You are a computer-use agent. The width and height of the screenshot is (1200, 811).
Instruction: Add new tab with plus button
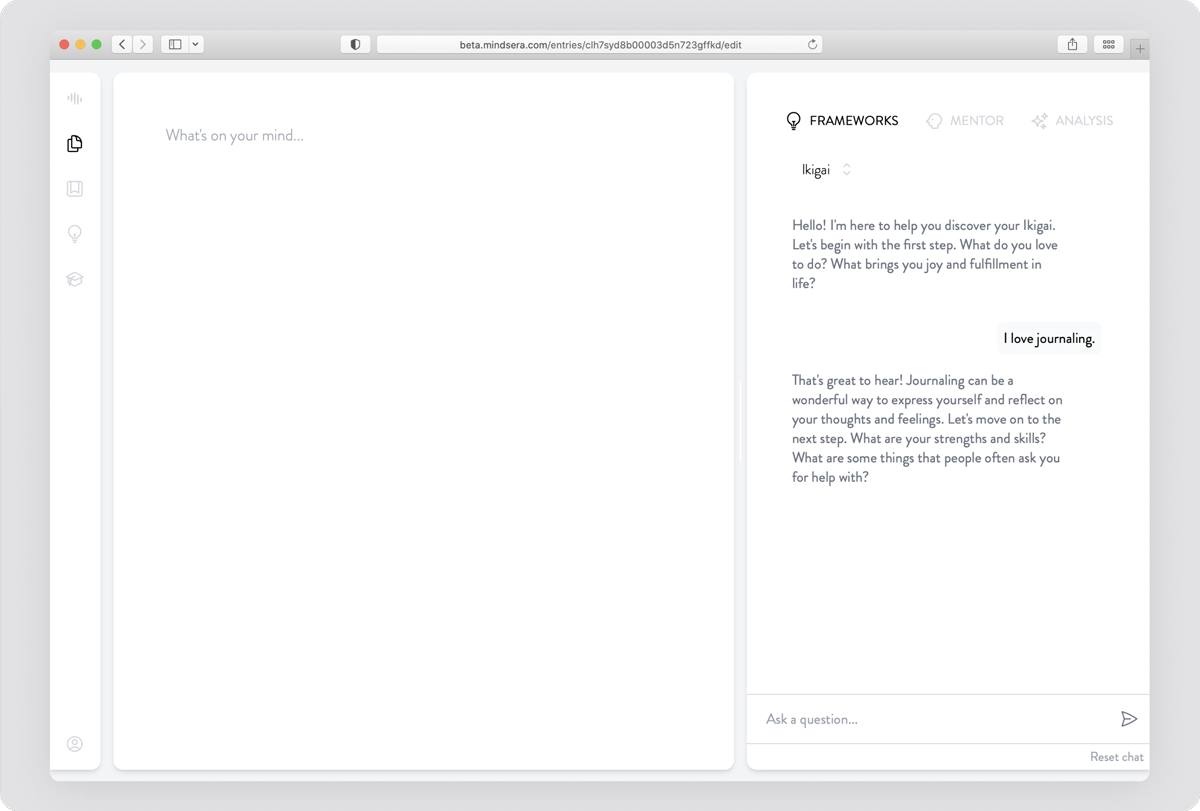[x=1140, y=48]
